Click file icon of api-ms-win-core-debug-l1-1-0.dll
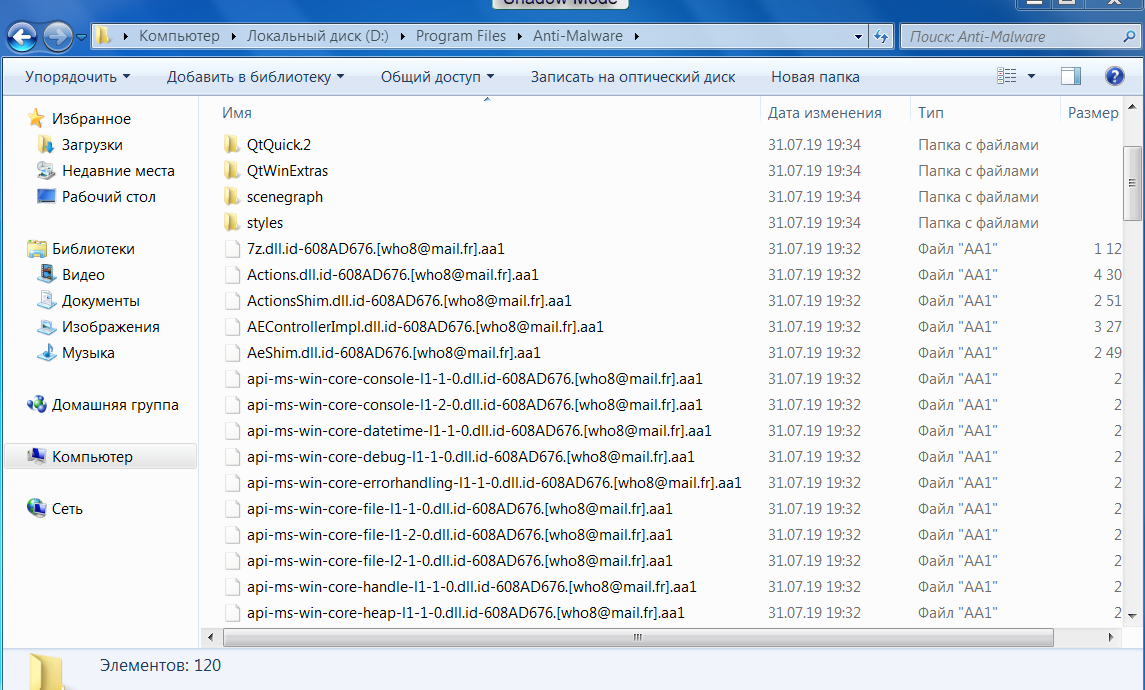Image resolution: width=1145 pixels, height=690 pixels. (232, 457)
